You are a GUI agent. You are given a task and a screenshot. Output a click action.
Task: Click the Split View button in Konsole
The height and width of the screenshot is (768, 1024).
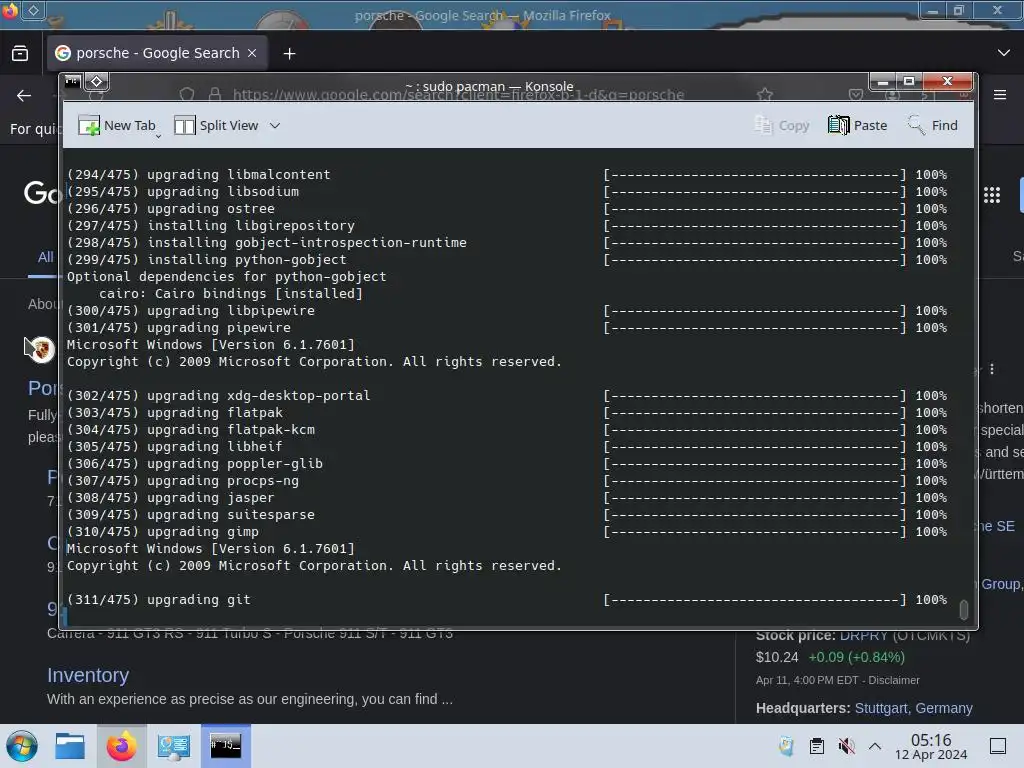tap(216, 125)
